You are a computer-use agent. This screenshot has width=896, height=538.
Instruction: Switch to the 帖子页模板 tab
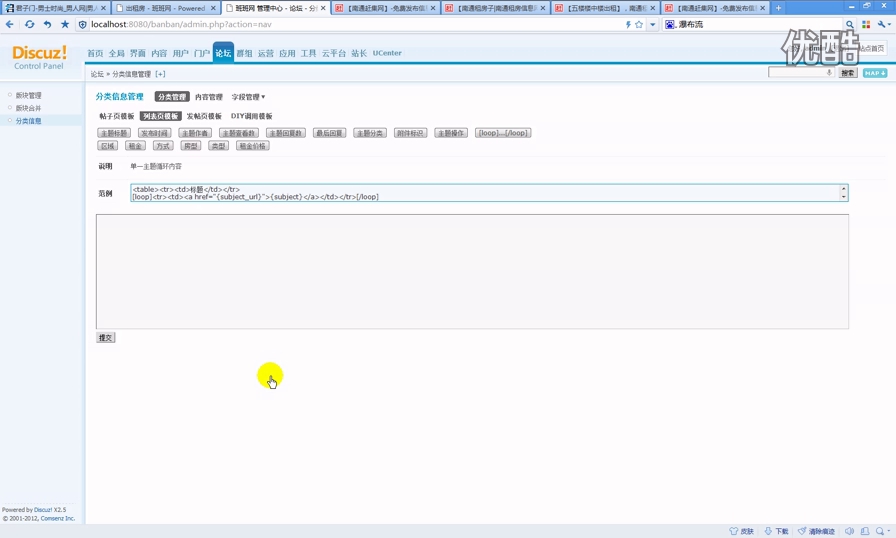tap(116, 116)
